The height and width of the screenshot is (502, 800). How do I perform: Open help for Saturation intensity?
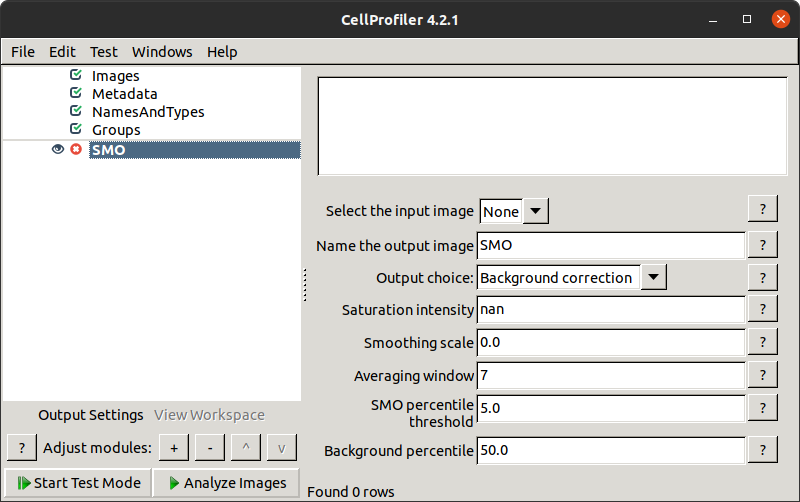point(763,309)
